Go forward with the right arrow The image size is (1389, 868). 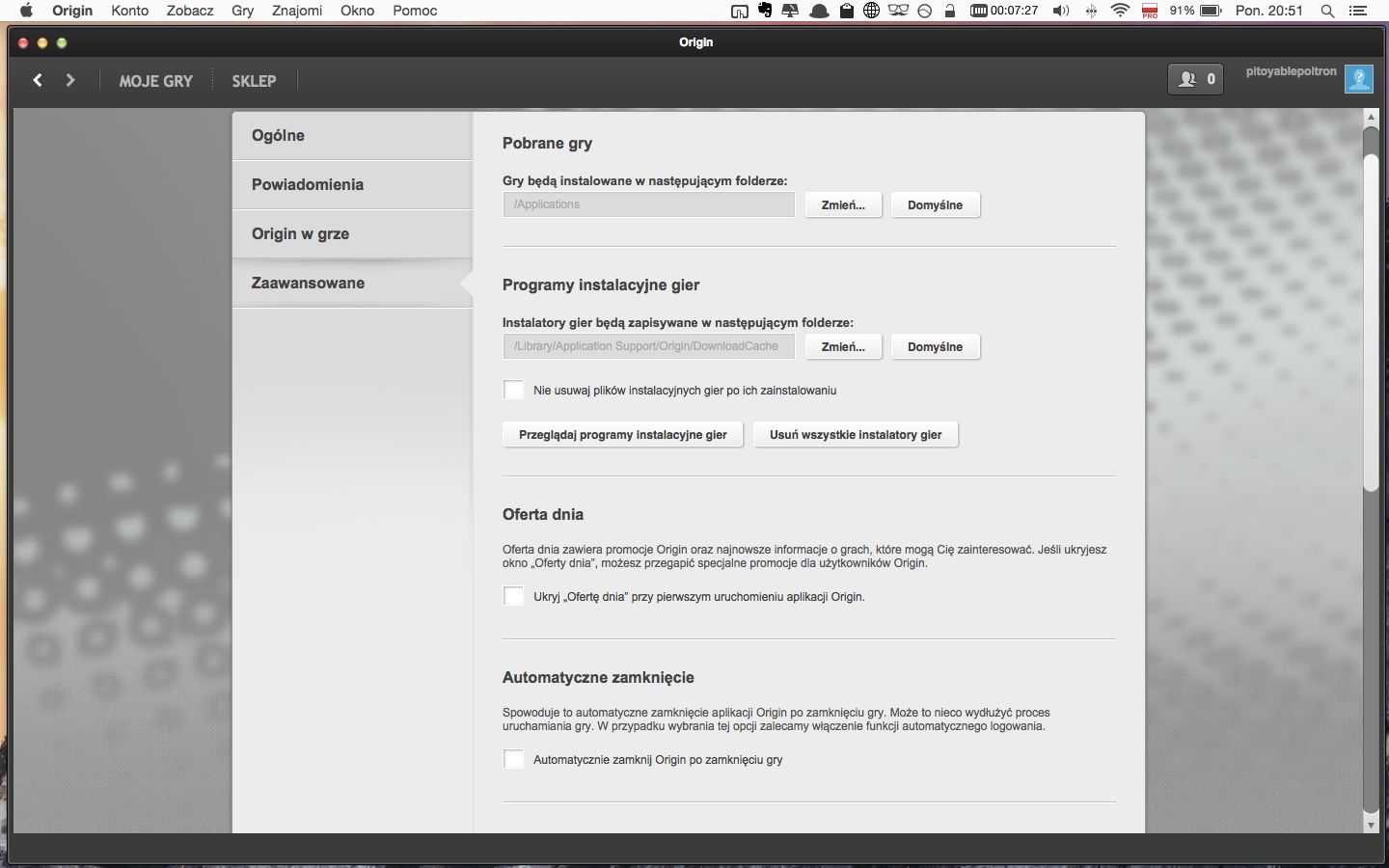click(69, 80)
